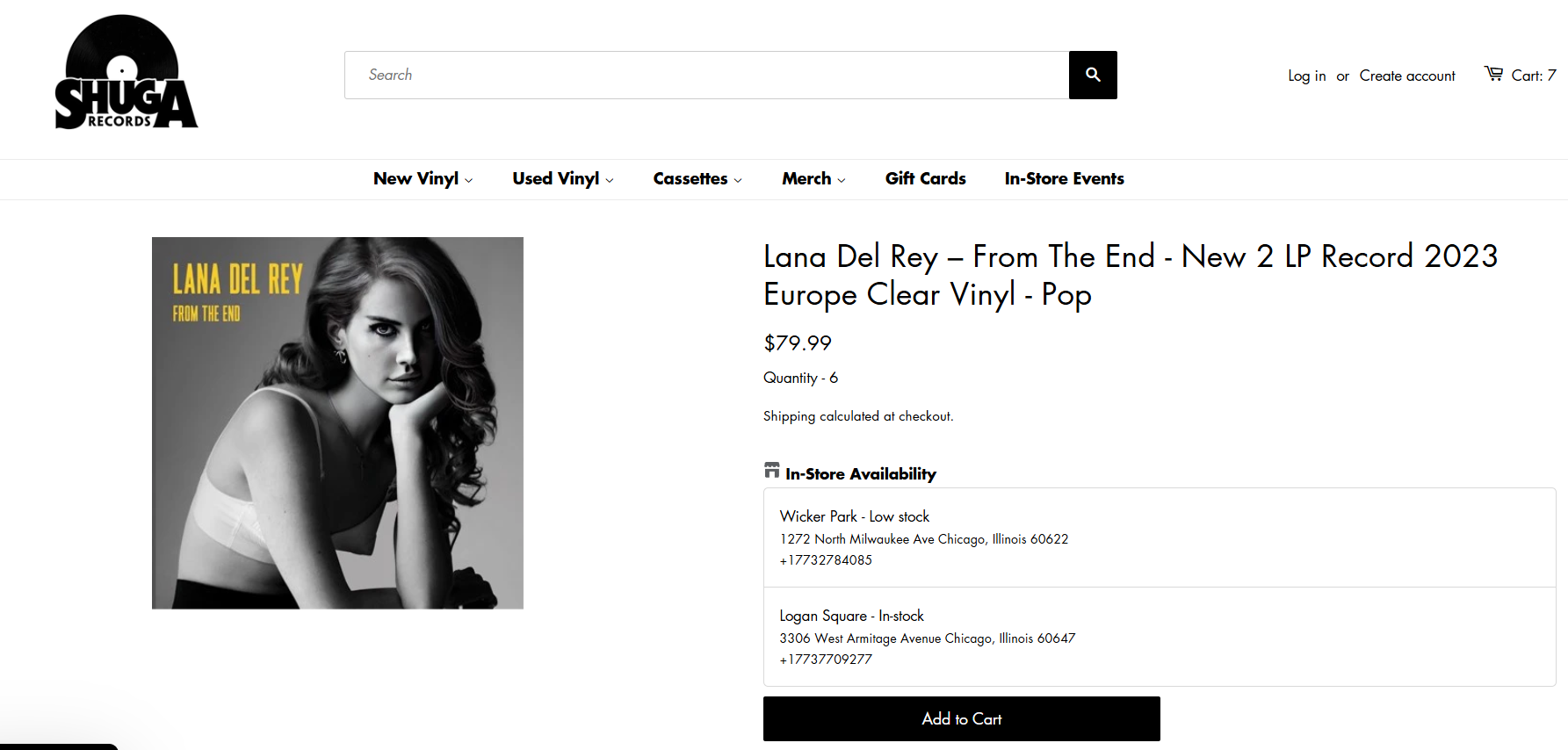Image resolution: width=1568 pixels, height=750 pixels.
Task: Click the Lana Del Rey album cover
Action: pyautogui.click(x=337, y=422)
